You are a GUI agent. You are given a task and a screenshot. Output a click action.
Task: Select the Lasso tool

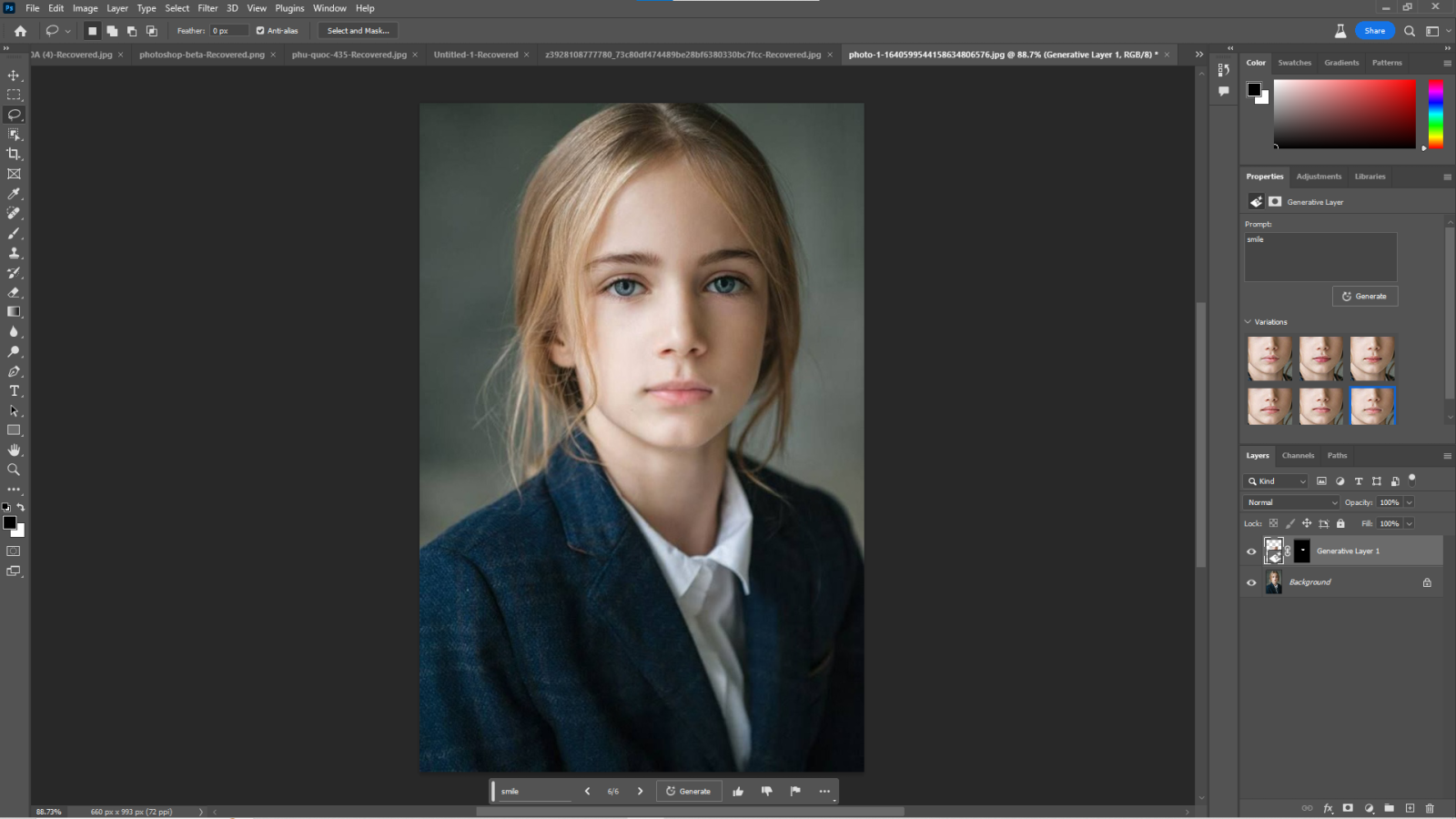[x=14, y=115]
